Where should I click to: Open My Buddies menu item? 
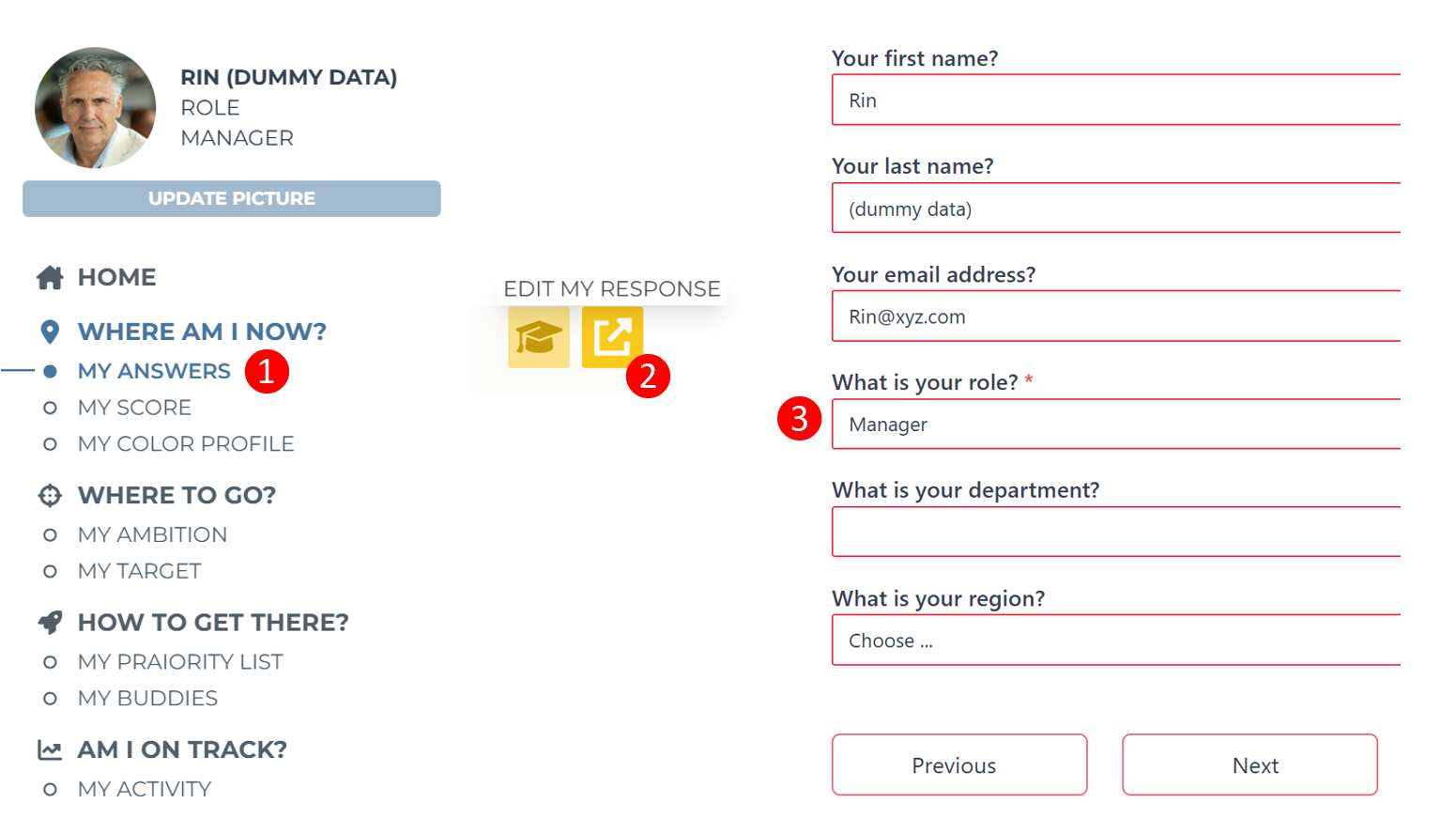tap(147, 699)
